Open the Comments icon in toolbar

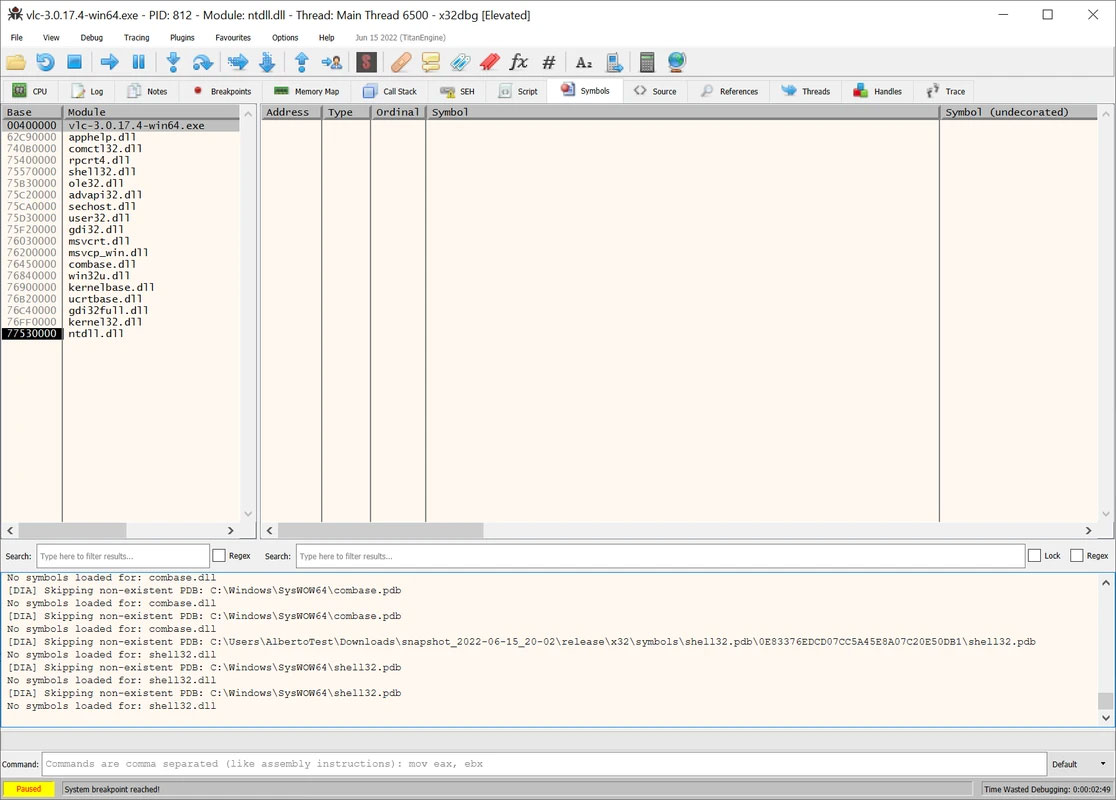pos(431,63)
